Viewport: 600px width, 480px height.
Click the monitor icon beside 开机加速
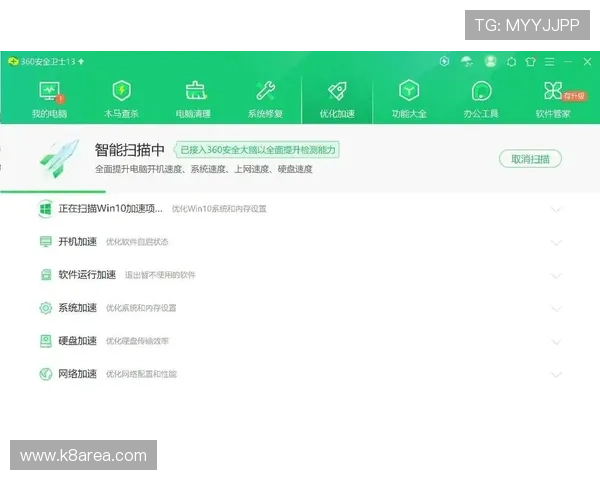46,242
